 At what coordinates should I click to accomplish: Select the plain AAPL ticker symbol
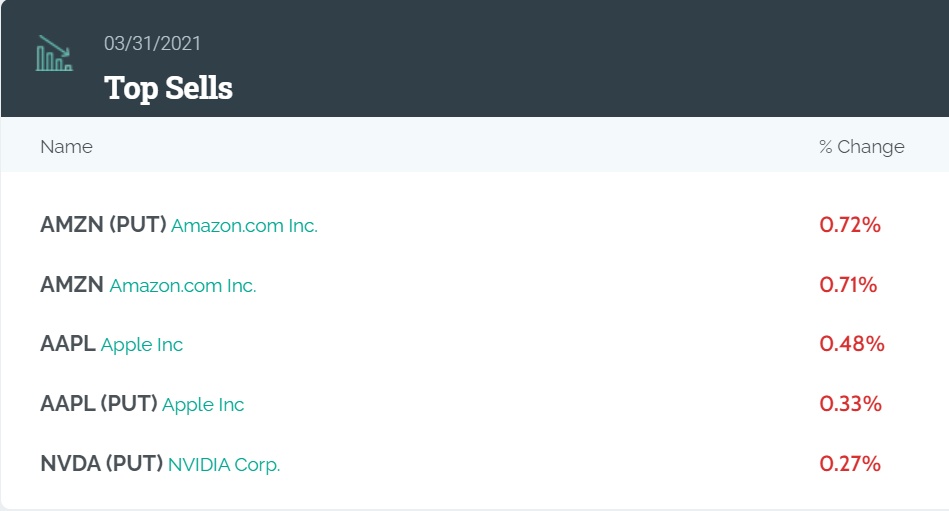[68, 345]
